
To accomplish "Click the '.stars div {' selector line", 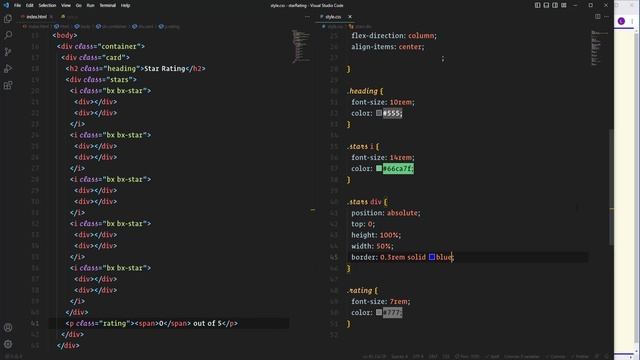I will point(367,202).
